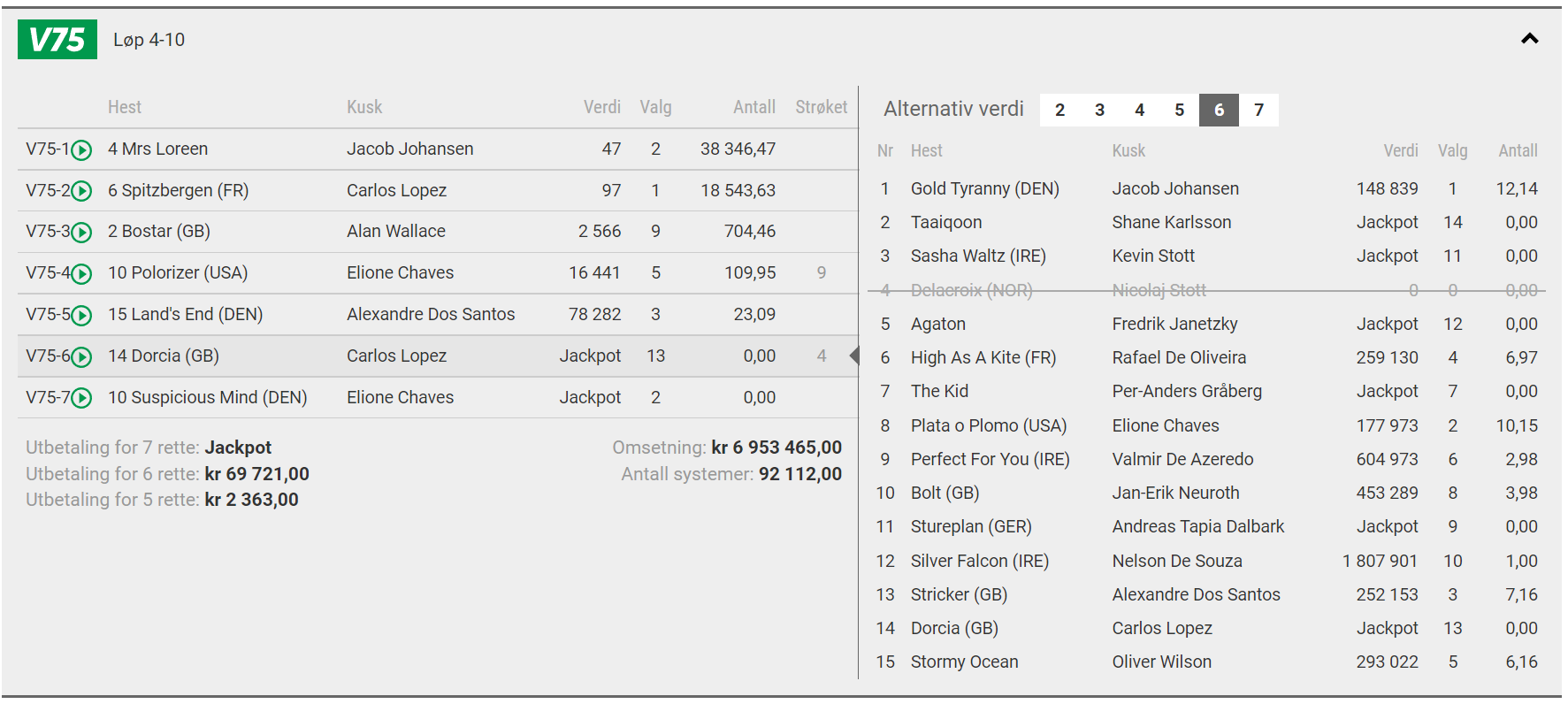Image resolution: width=1568 pixels, height=704 pixels.
Task: Click Silver Falcon (IRE) entry
Action: (980, 561)
